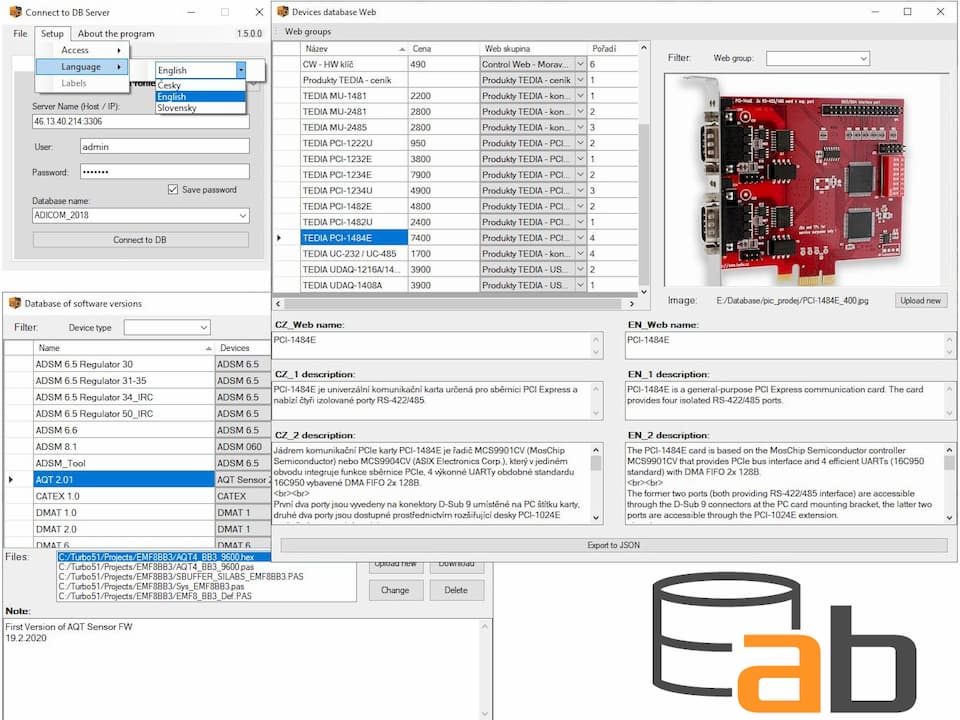Open the Web groups menu

pos(308,31)
